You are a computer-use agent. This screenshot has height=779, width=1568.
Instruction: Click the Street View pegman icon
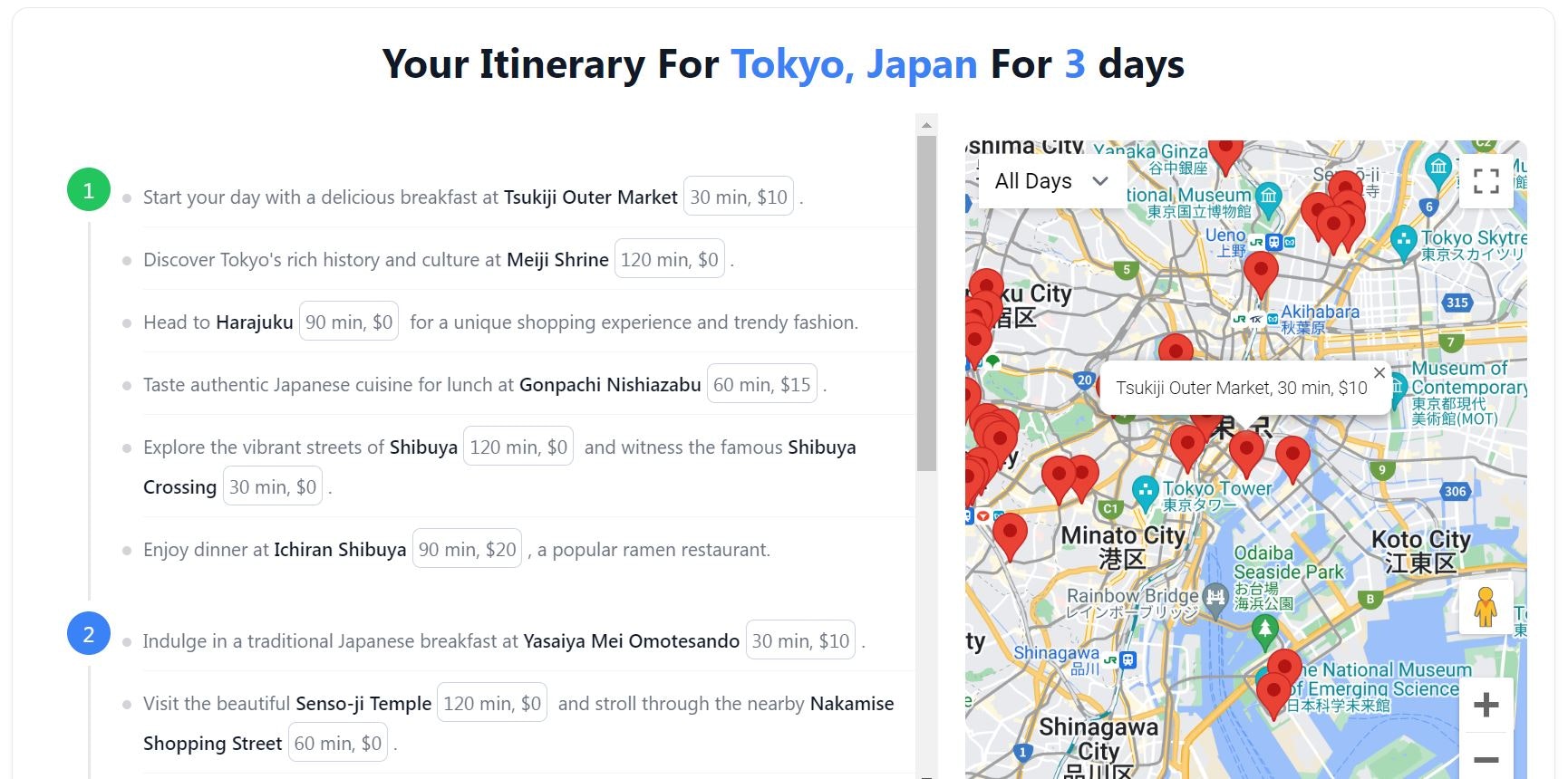(x=1486, y=606)
